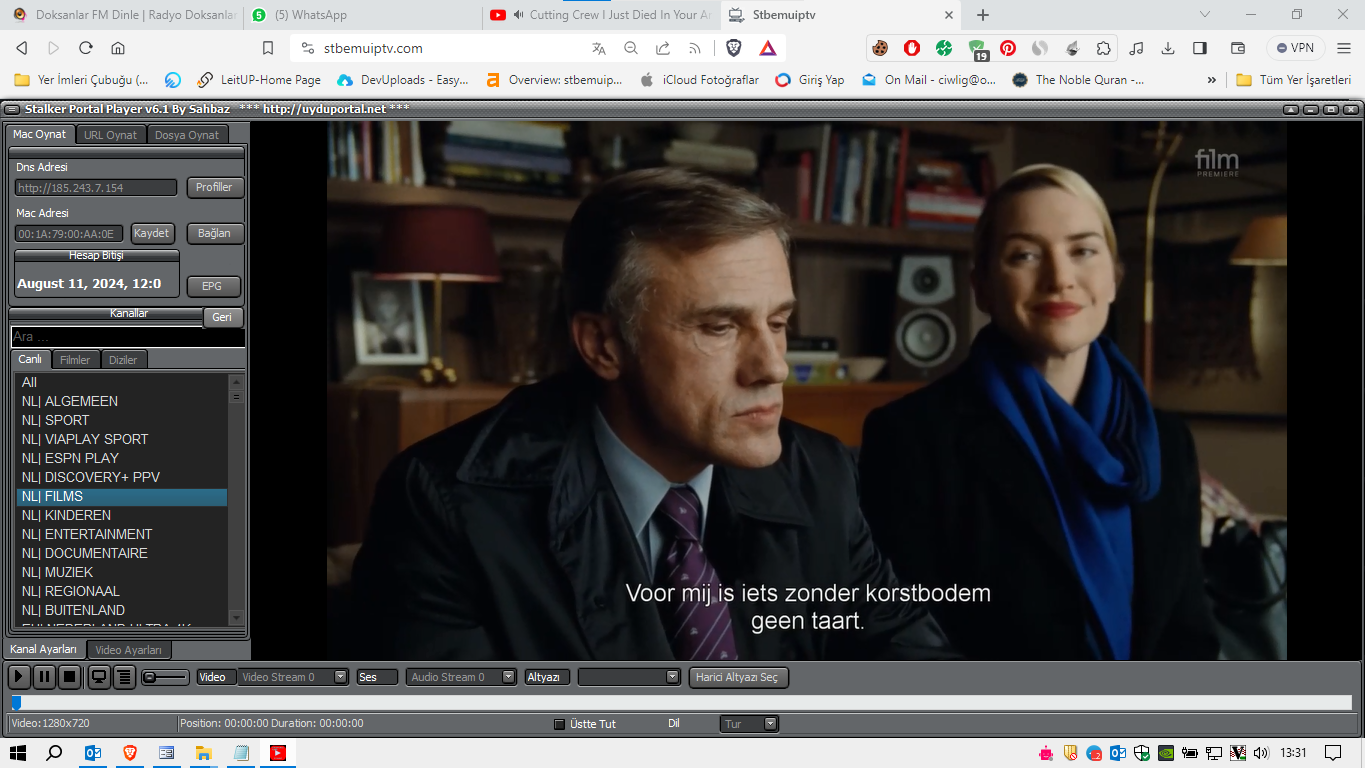This screenshot has height=768, width=1365.
Task: Select NL| ESPN PLAY category
Action: [122, 458]
